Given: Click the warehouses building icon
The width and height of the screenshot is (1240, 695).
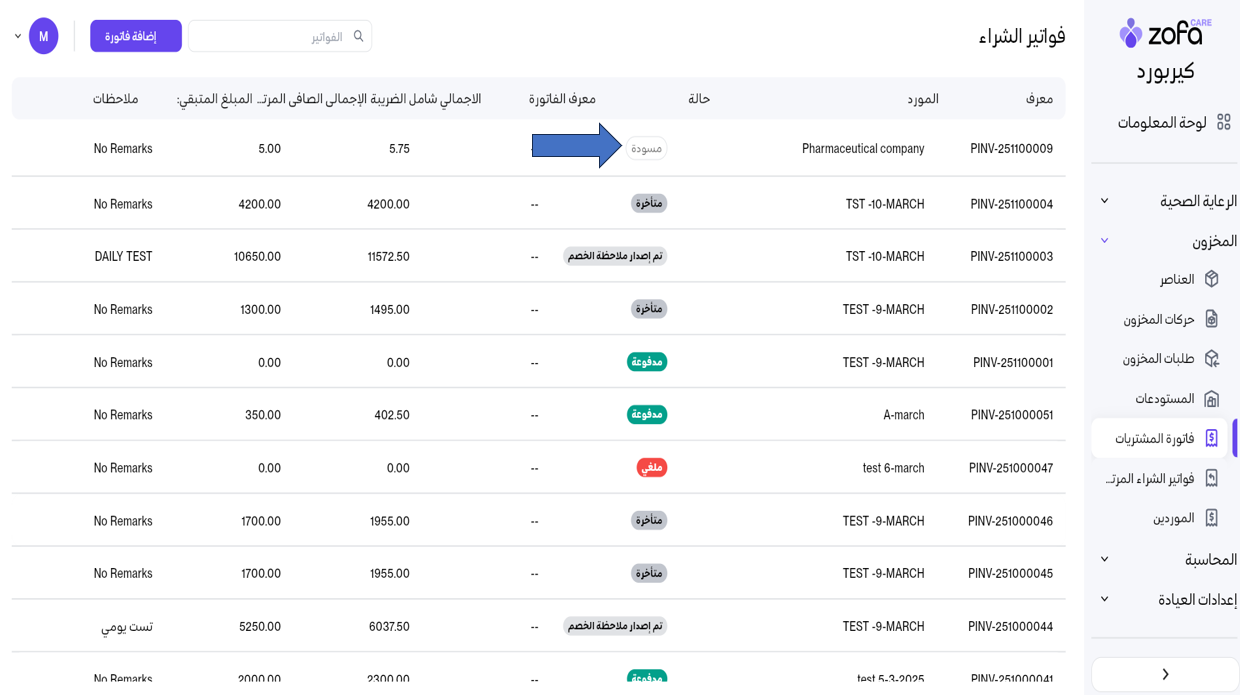Looking at the screenshot, I should (x=1211, y=399).
